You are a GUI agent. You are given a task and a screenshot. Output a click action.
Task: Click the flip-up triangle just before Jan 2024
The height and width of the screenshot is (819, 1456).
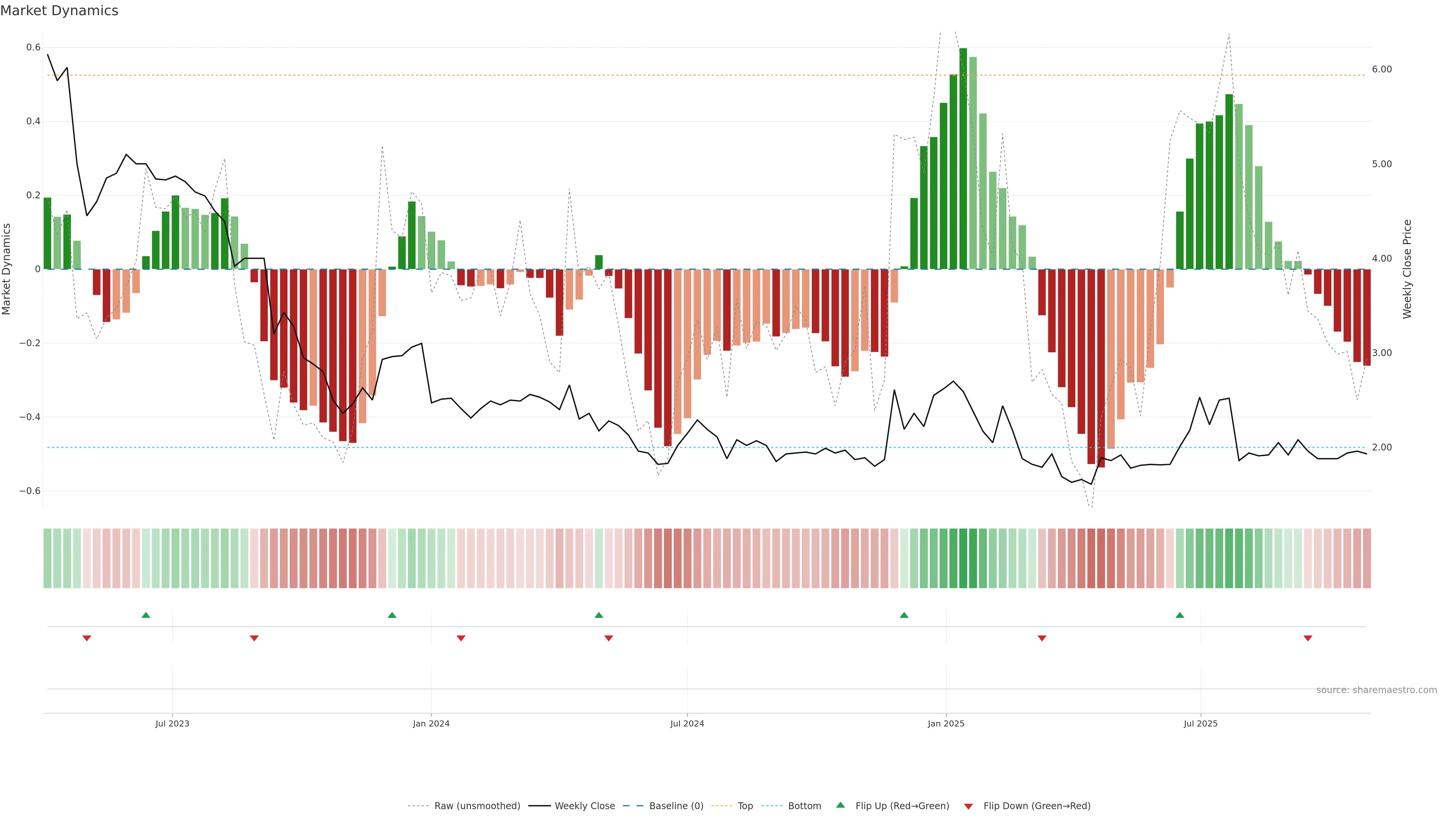point(392,615)
